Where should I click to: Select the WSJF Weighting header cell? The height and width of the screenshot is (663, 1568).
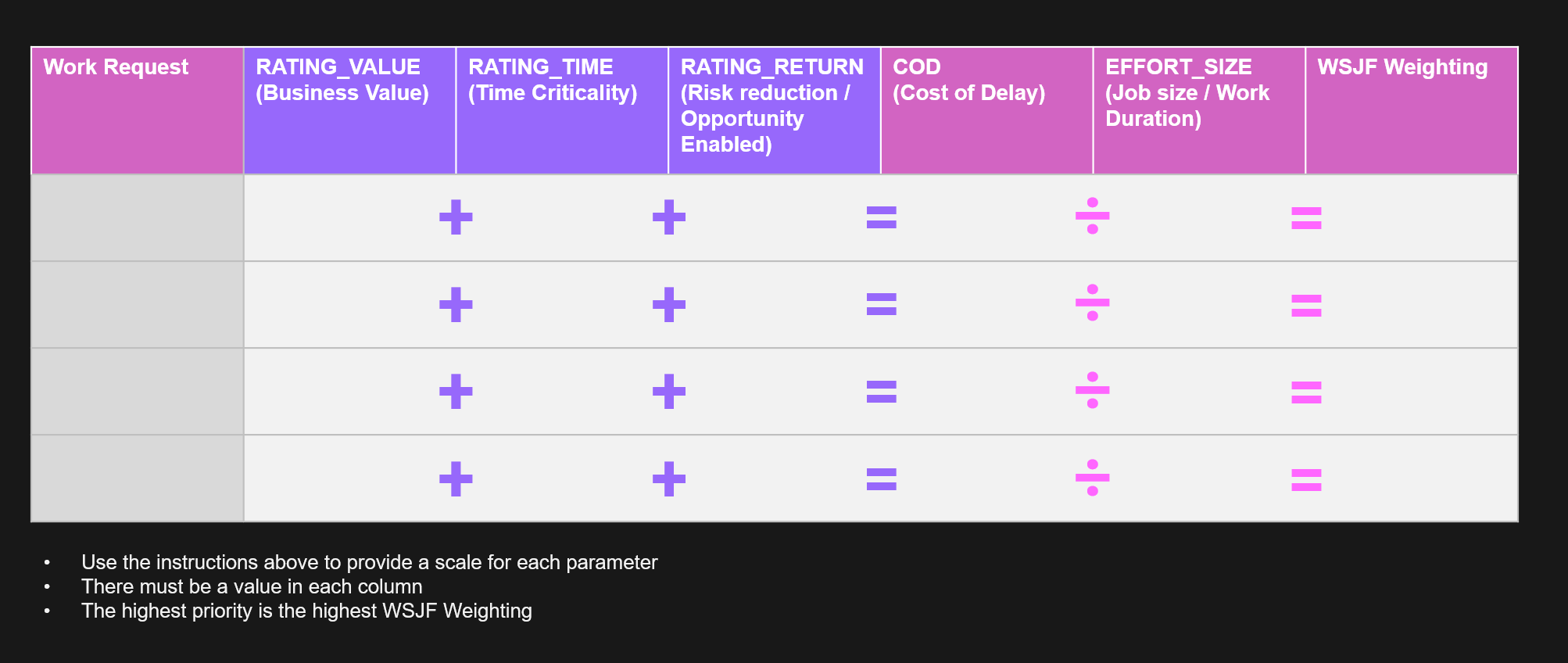tap(1411, 110)
